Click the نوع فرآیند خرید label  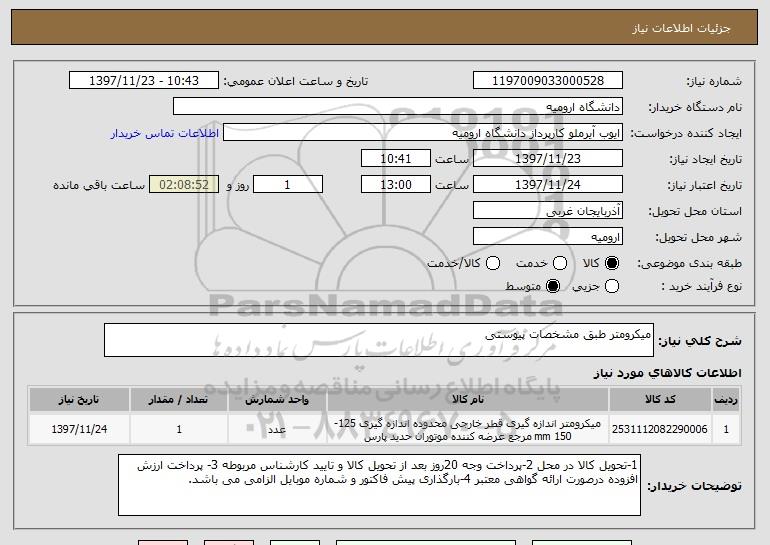point(701,287)
